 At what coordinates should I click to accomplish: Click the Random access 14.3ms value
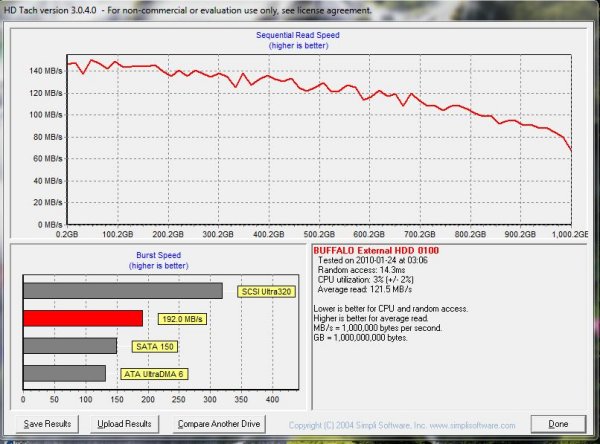tap(361, 270)
